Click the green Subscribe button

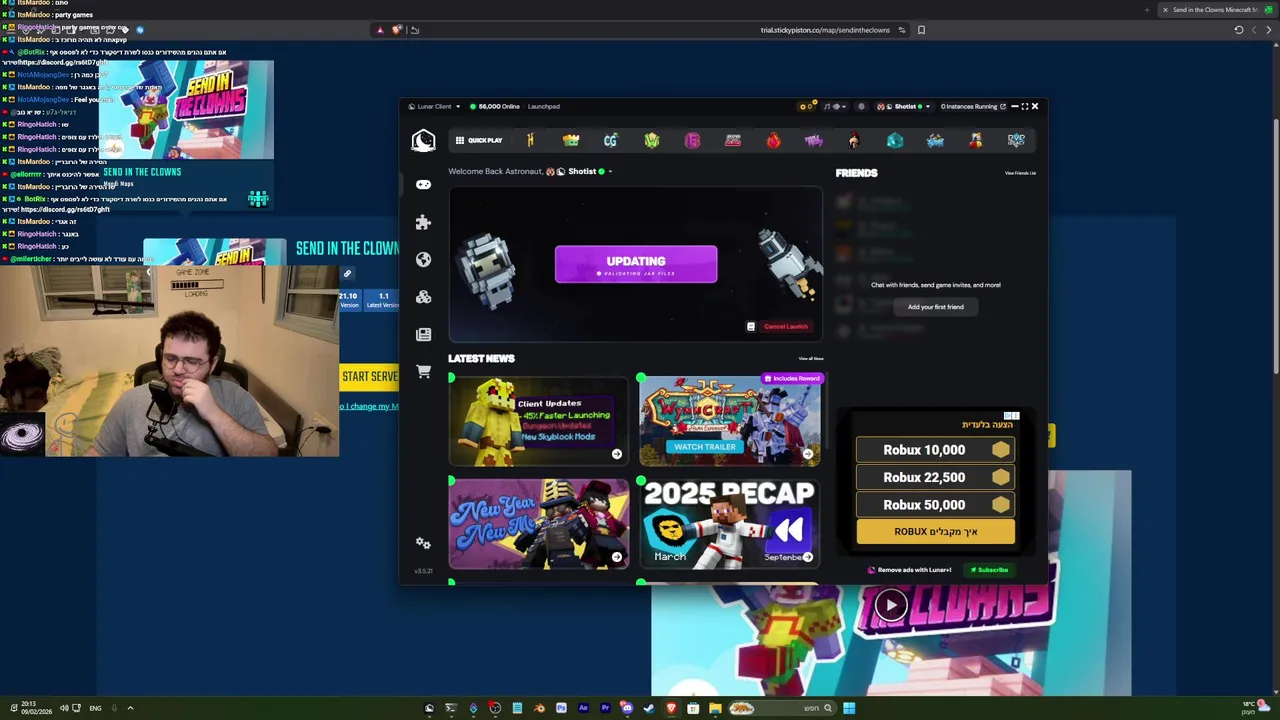(x=990, y=570)
